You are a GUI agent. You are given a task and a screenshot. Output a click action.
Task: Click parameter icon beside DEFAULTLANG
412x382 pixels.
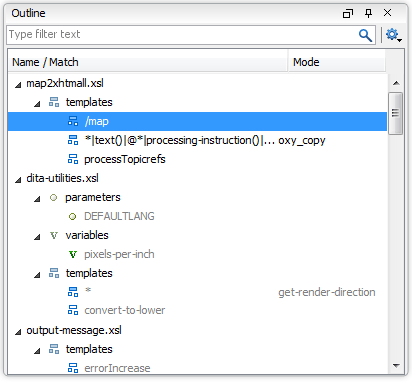pyautogui.click(x=72, y=217)
